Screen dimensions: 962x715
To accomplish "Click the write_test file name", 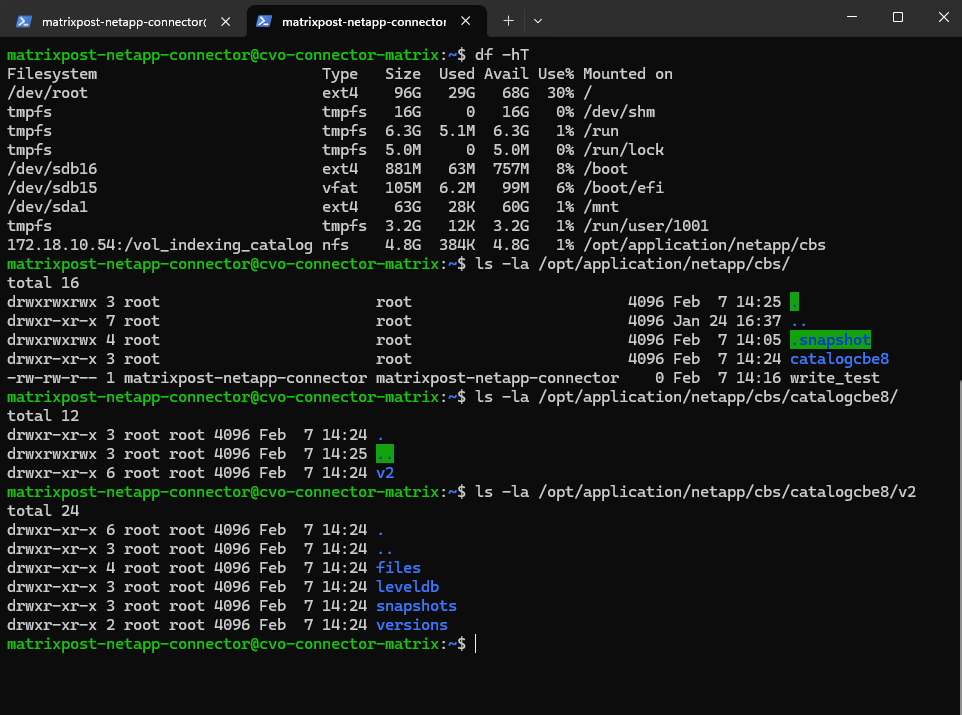I will coord(834,378).
